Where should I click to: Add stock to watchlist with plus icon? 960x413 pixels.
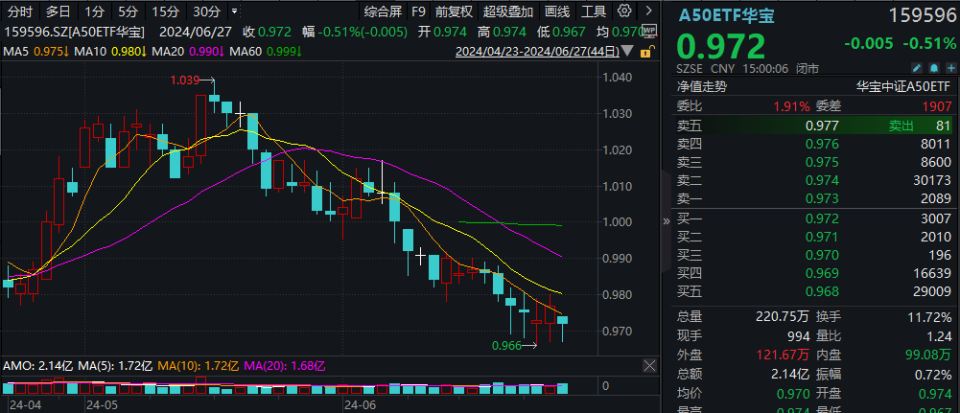click(x=950, y=68)
